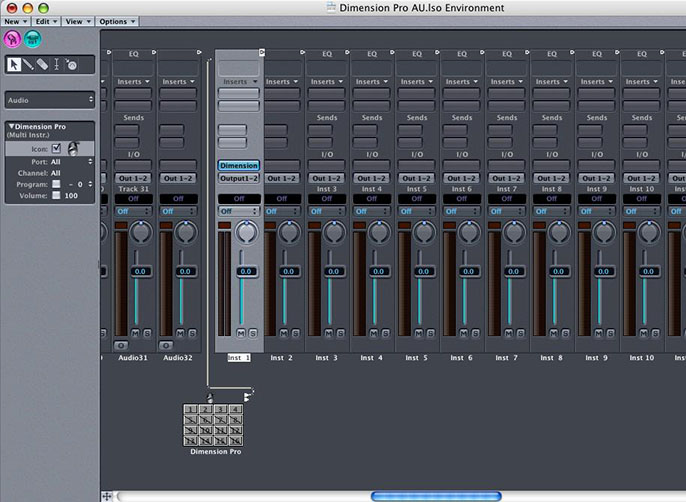This screenshot has width=686, height=502.
Task: Change the Program number stepper
Action: pos(90,184)
